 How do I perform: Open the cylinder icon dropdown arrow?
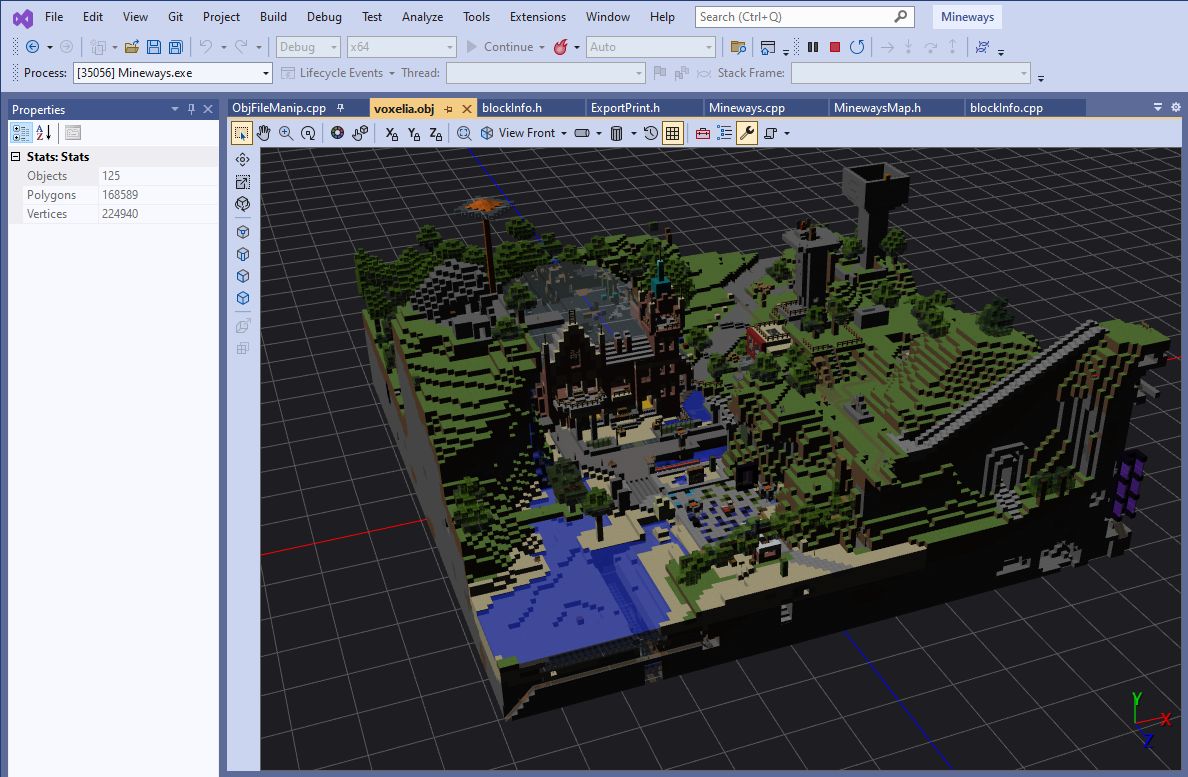pos(634,134)
